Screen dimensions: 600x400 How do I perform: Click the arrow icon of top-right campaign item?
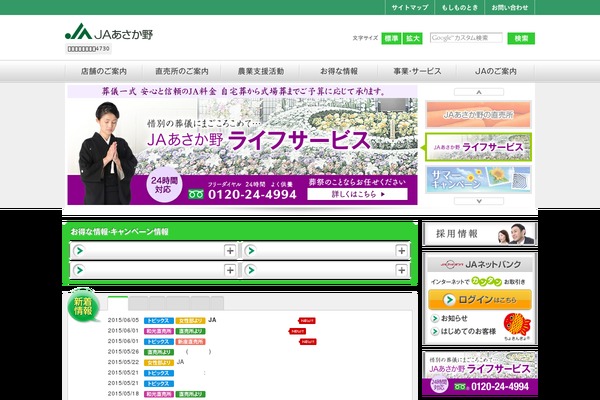click(251, 251)
